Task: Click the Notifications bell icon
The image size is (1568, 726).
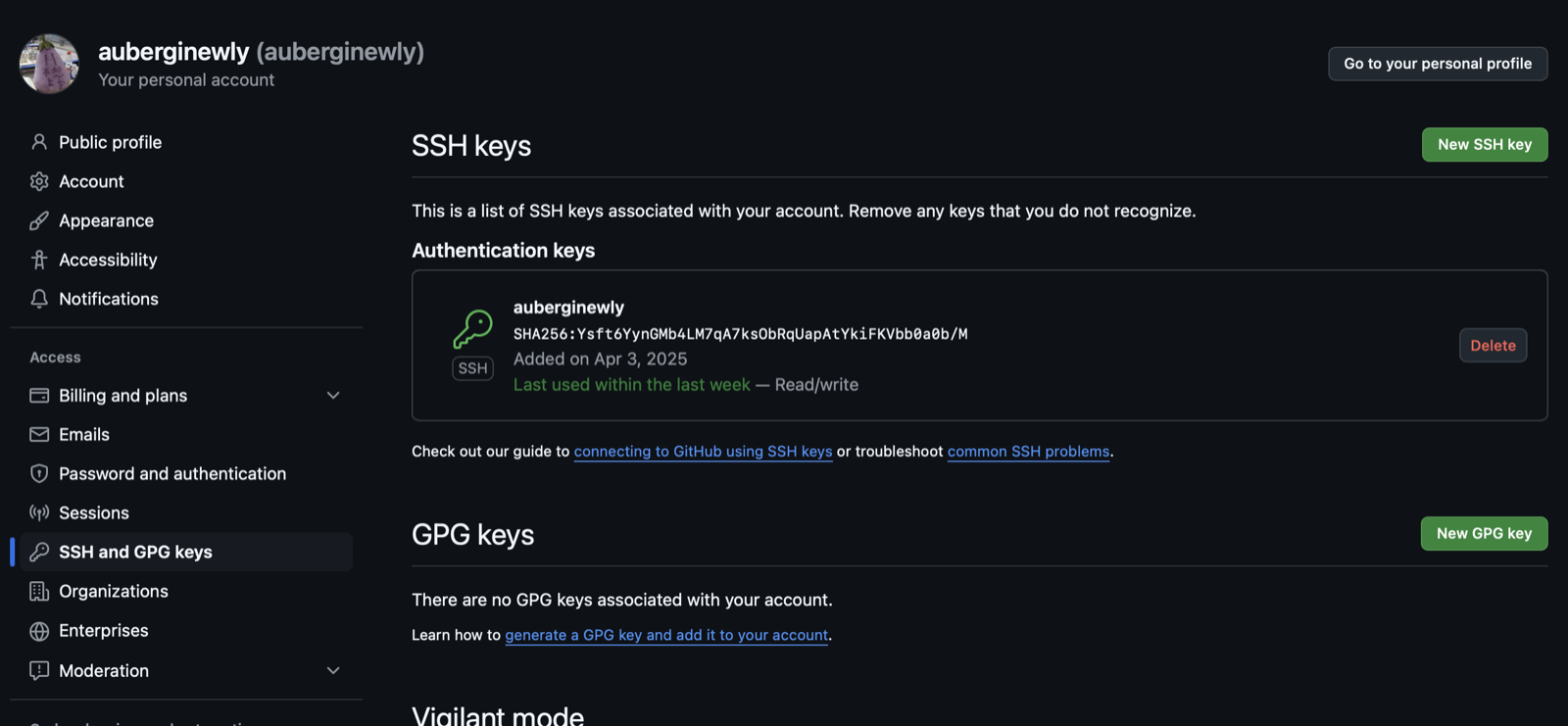Action: (x=39, y=299)
